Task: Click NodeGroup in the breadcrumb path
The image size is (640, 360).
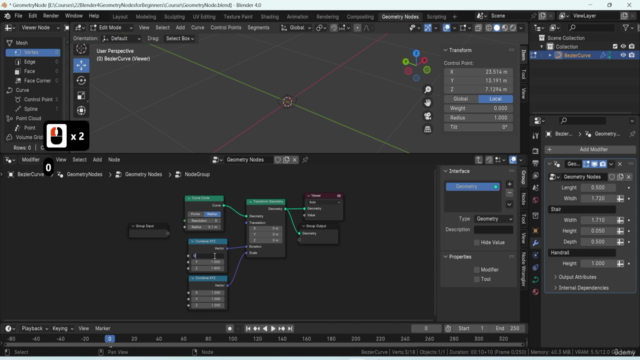Action: tap(197, 174)
